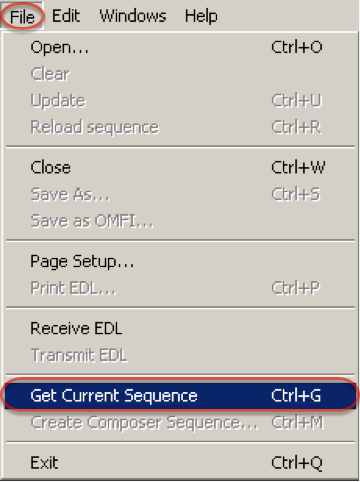
Task: Open the Edit menu
Action: 66,16
